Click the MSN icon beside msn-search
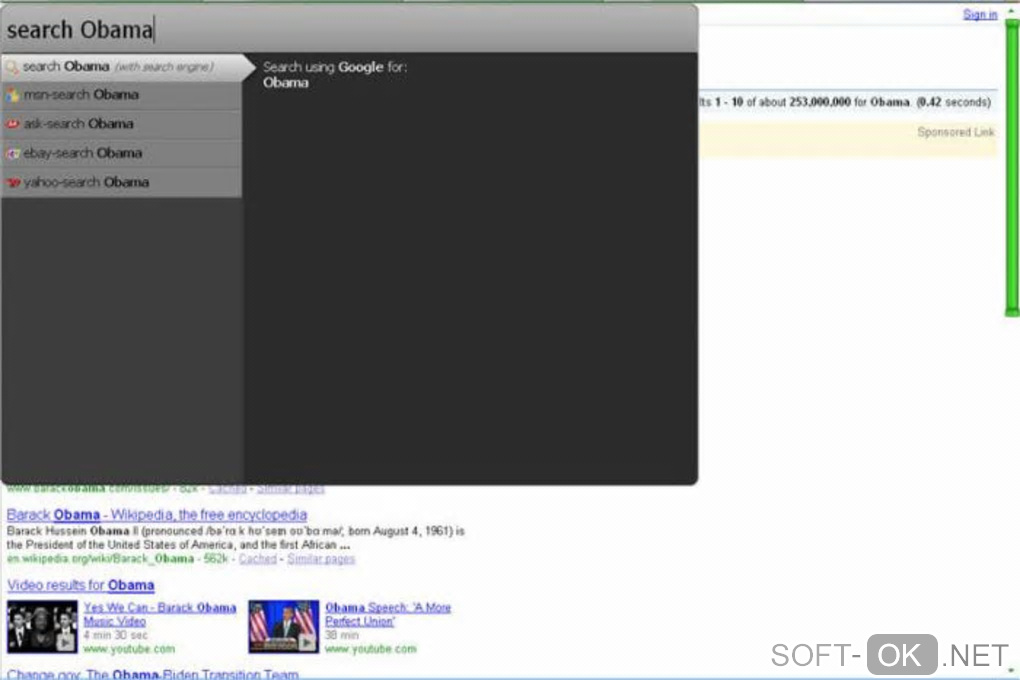 [12, 95]
